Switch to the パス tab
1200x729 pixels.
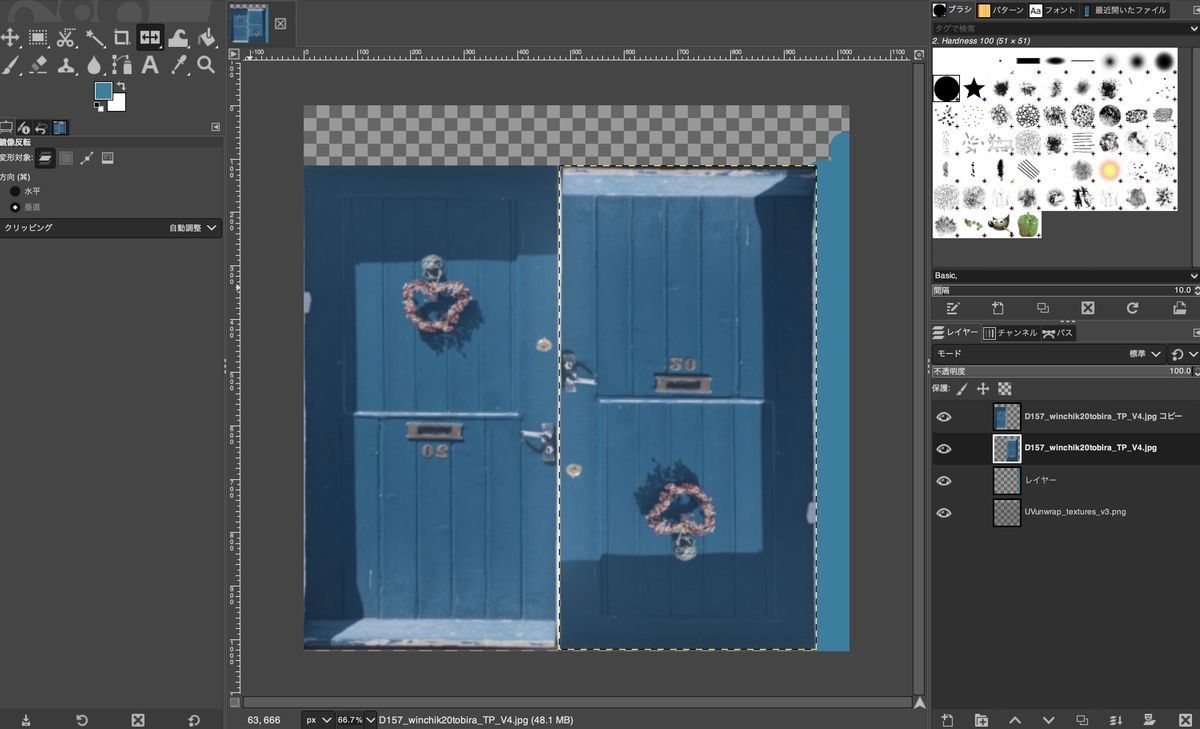pyautogui.click(x=1058, y=332)
